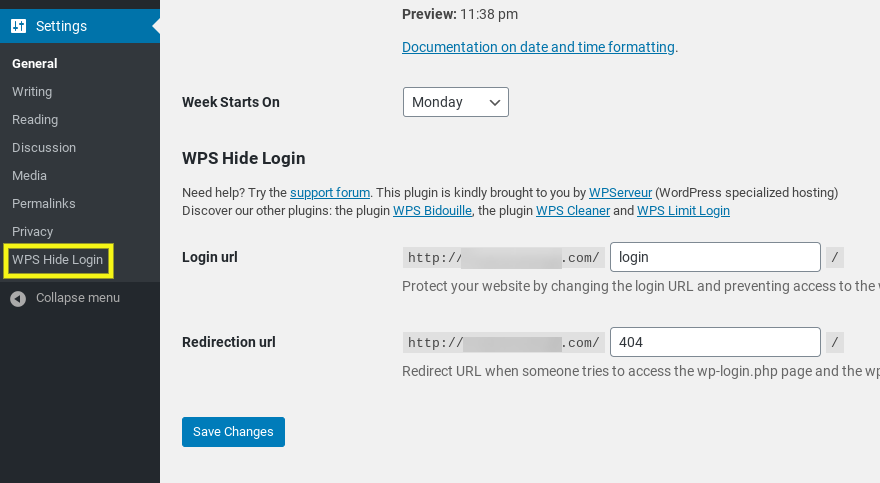Focus the Redirection url text field
880x483 pixels.
tap(716, 342)
